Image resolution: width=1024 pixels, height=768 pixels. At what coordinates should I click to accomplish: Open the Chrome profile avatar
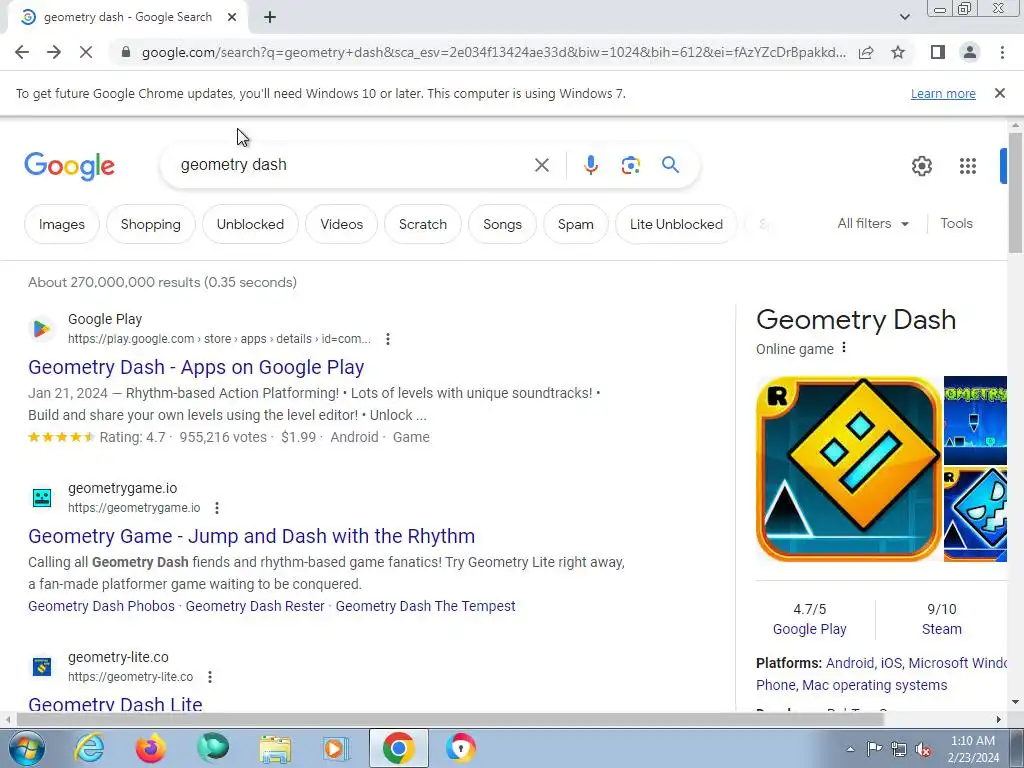pos(970,52)
